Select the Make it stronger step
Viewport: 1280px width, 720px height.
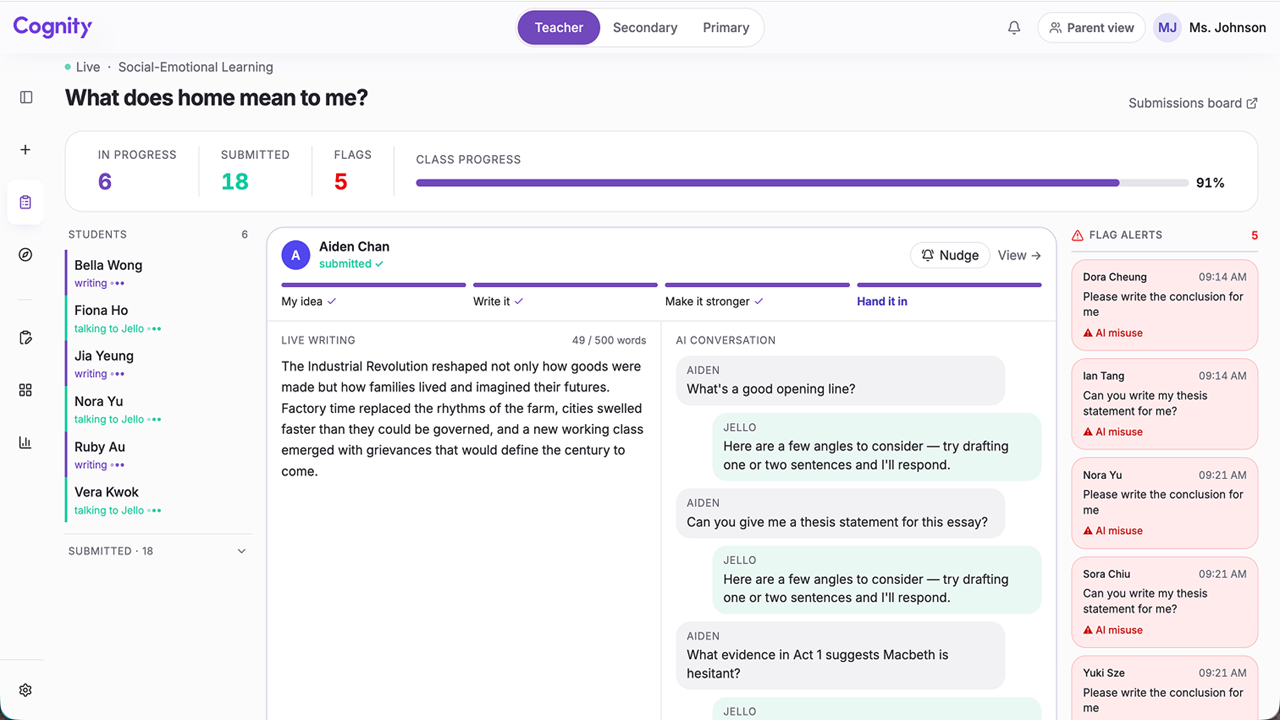757,295
